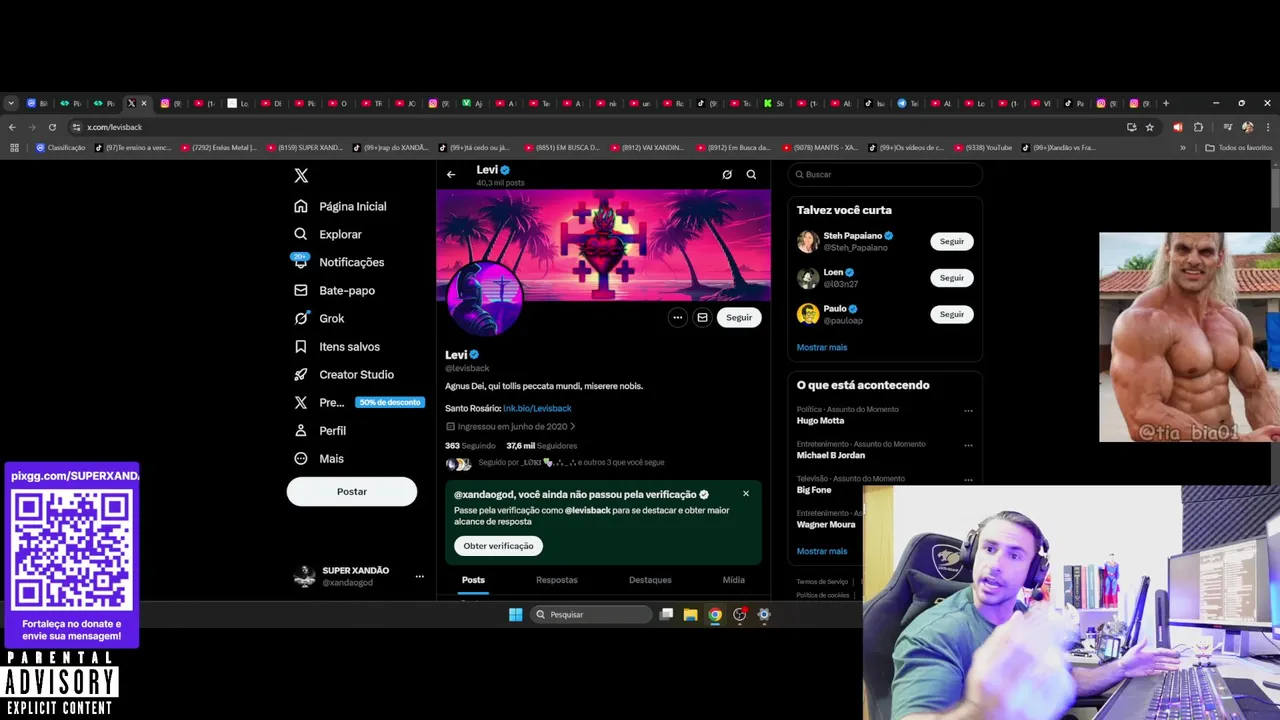Viewport: 1280px width, 720px height.
Task: Open 37,6 mil Seguidores list
Action: tap(542, 446)
